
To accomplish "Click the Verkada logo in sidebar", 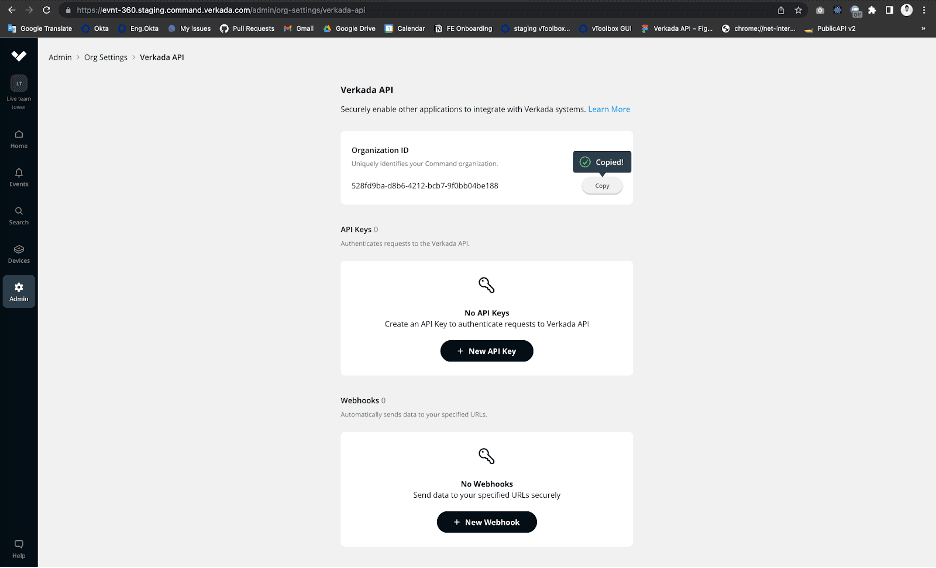I will [x=19, y=55].
